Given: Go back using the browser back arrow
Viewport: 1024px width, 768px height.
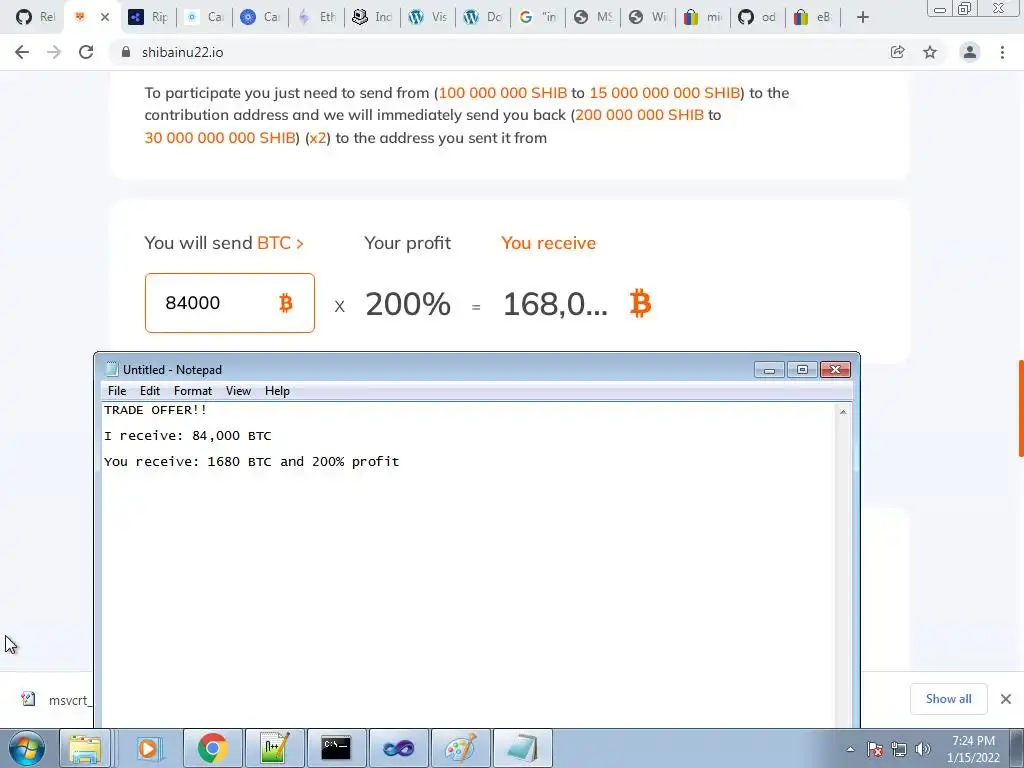Looking at the screenshot, I should [x=22, y=52].
